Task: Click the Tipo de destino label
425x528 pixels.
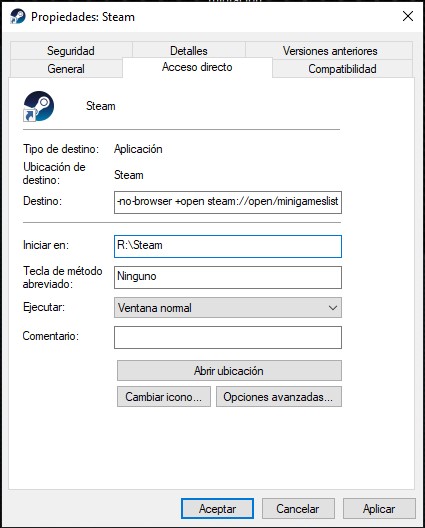Action: point(61,149)
